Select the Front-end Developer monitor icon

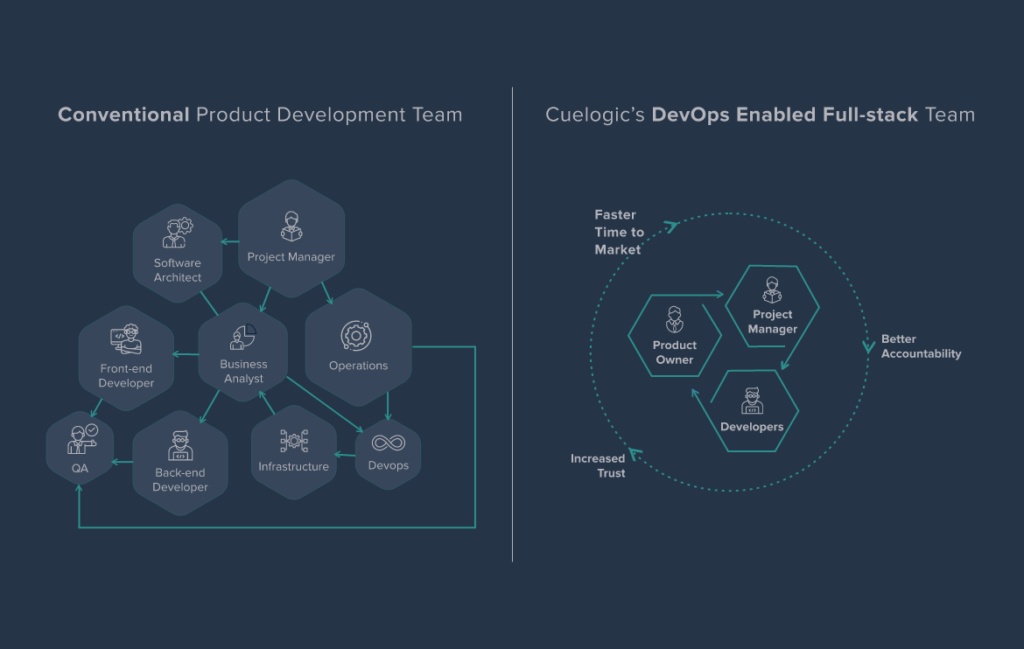tap(126, 339)
